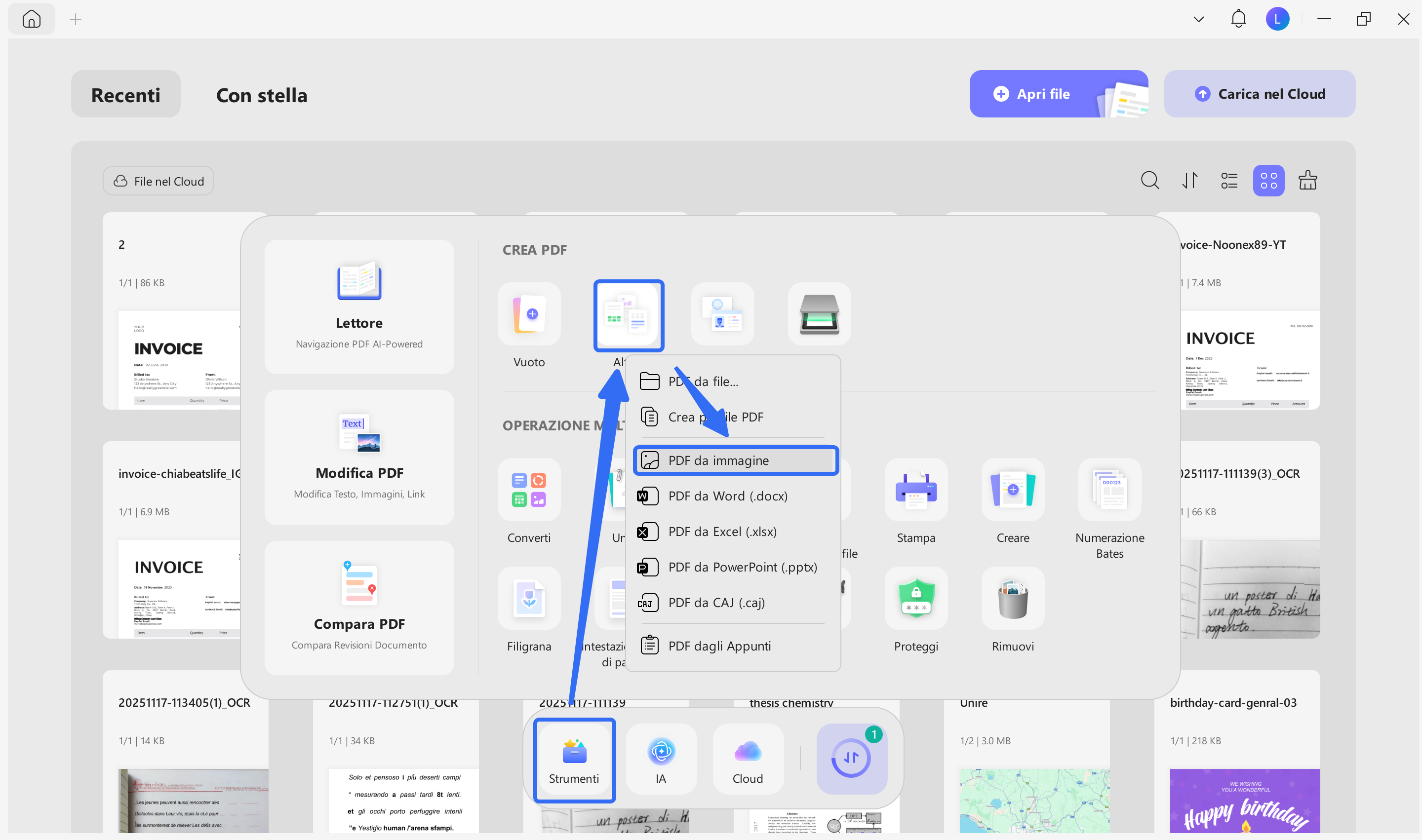Click the file name 20251117-113405(1)_OCR
Viewport: 1422px width, 840px height.
(184, 702)
